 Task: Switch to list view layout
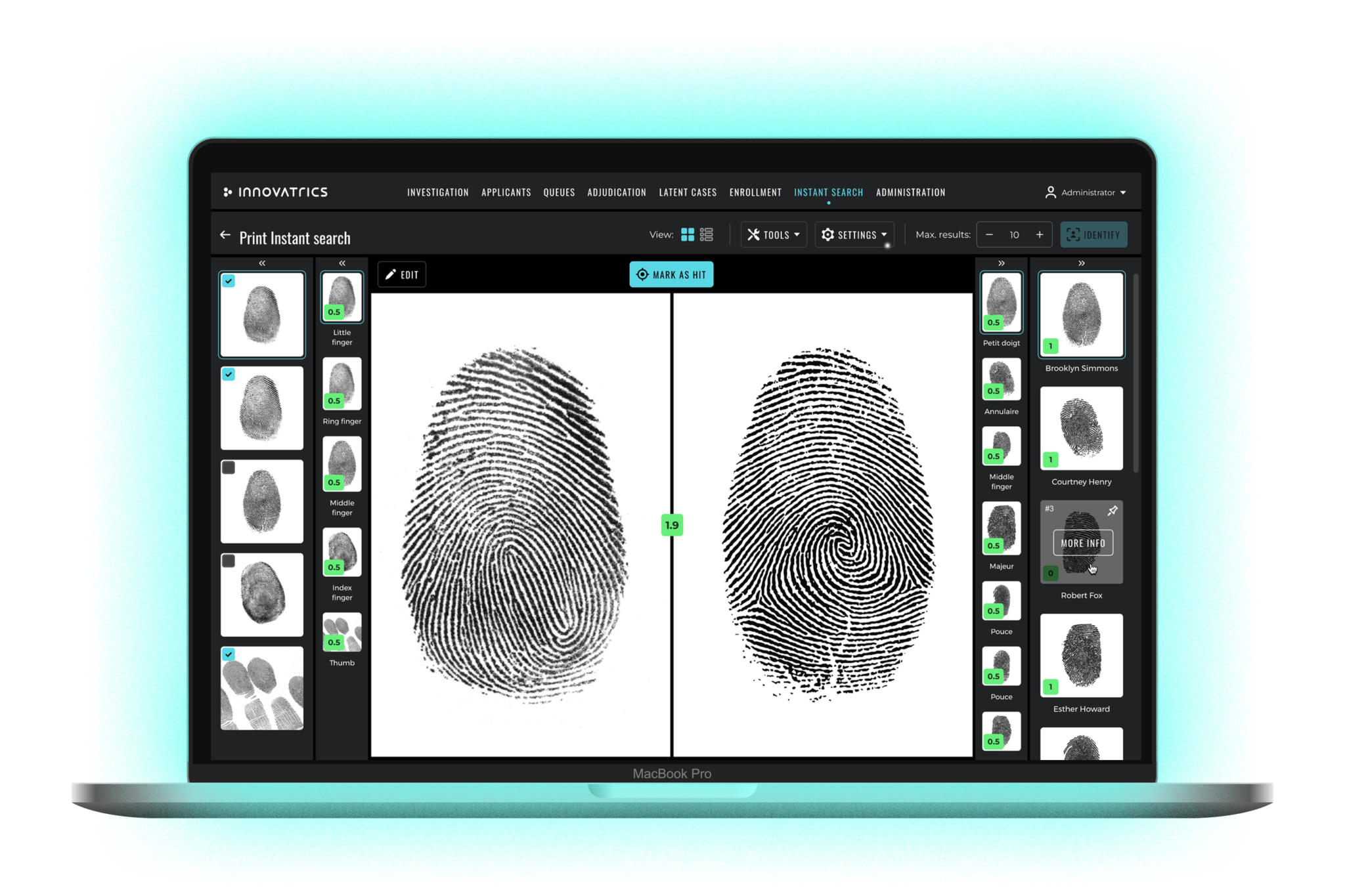tap(707, 234)
